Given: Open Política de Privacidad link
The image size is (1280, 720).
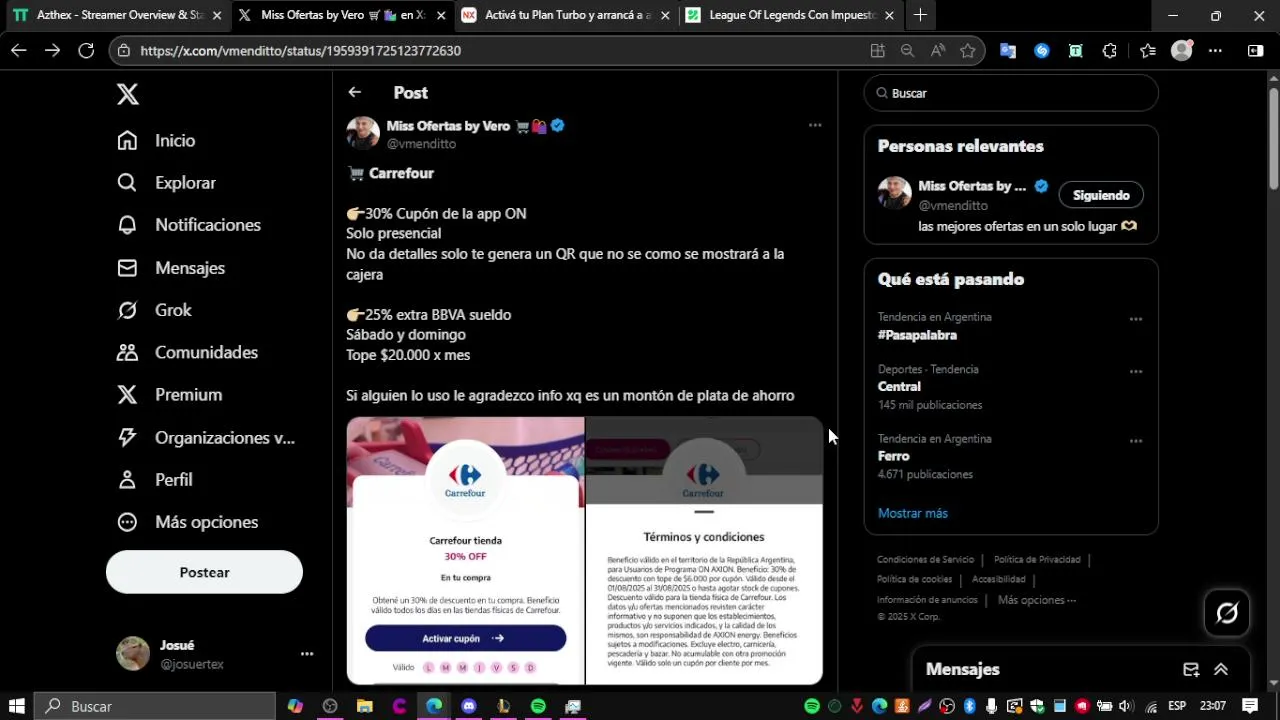Looking at the screenshot, I should (1037, 560).
